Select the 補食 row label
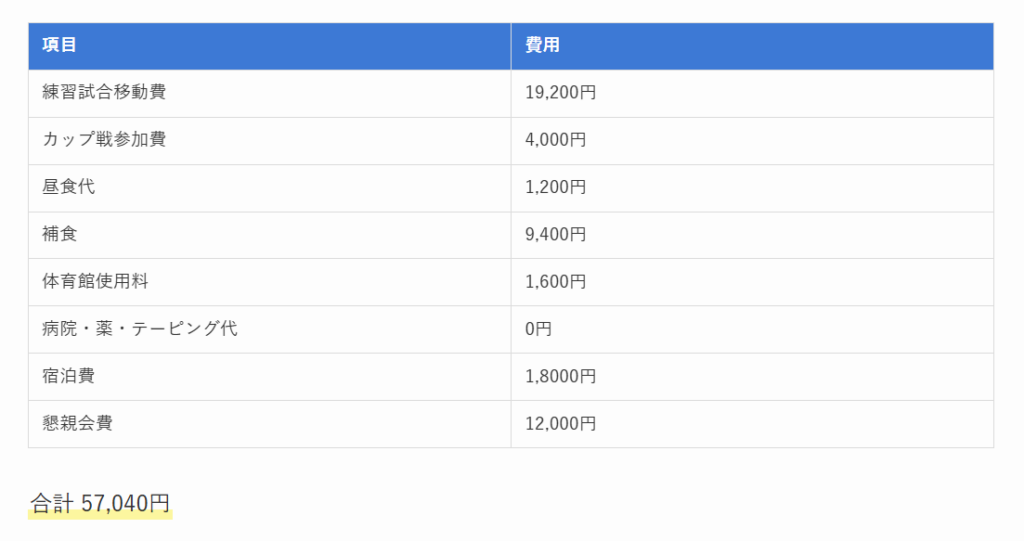The height and width of the screenshot is (541, 1024). coord(60,234)
